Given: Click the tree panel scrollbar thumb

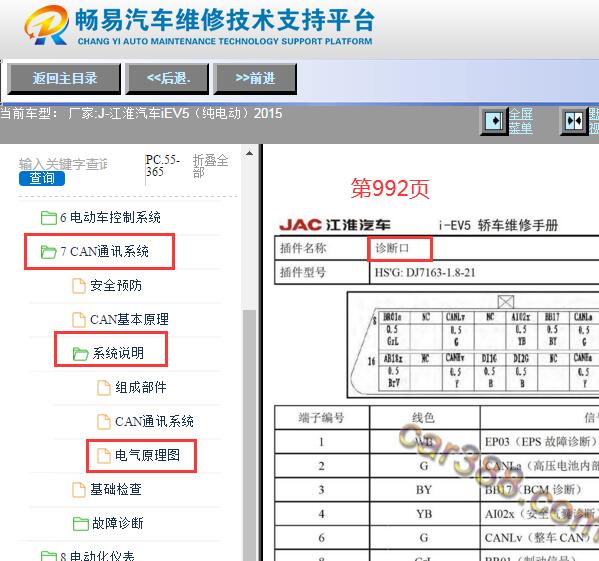Looking at the screenshot, I should (249, 435).
